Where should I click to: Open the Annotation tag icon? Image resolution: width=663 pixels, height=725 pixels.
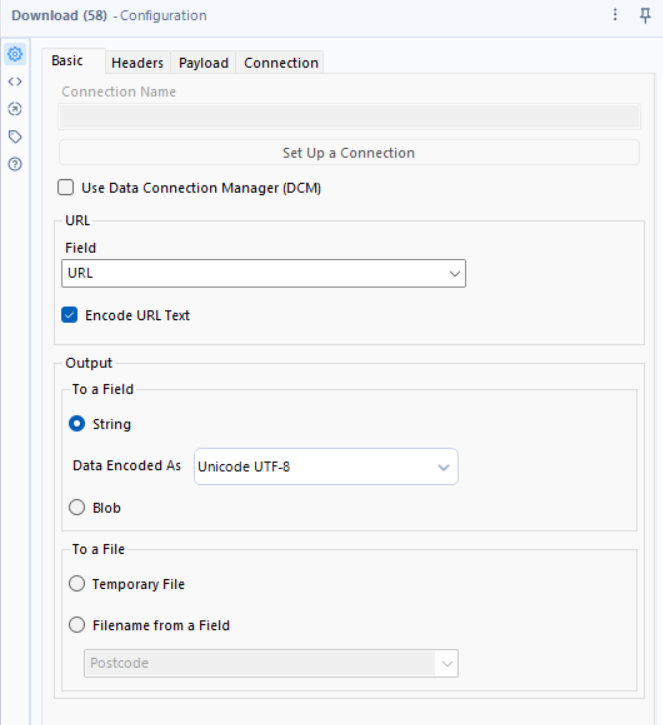[15, 136]
